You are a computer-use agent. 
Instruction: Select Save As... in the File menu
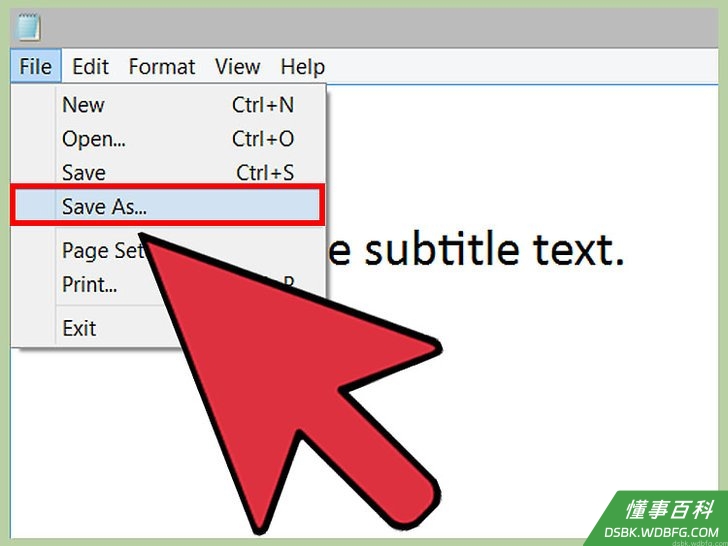[x=167, y=206]
